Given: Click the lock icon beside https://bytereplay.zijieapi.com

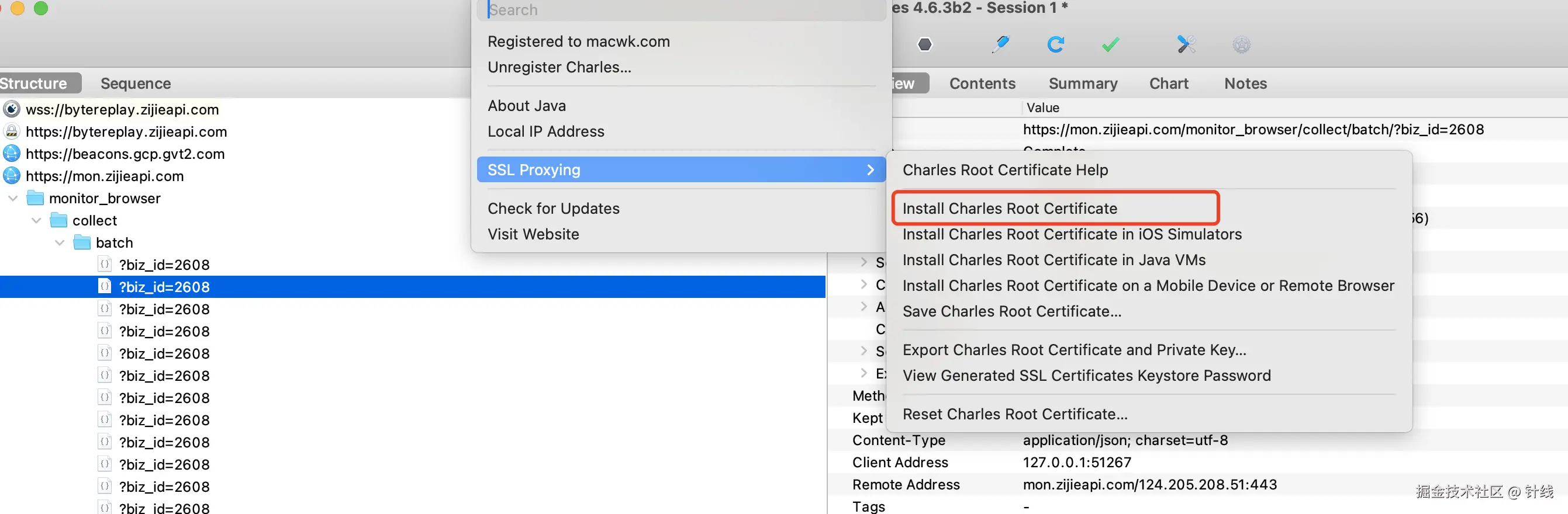Looking at the screenshot, I should click(12, 131).
